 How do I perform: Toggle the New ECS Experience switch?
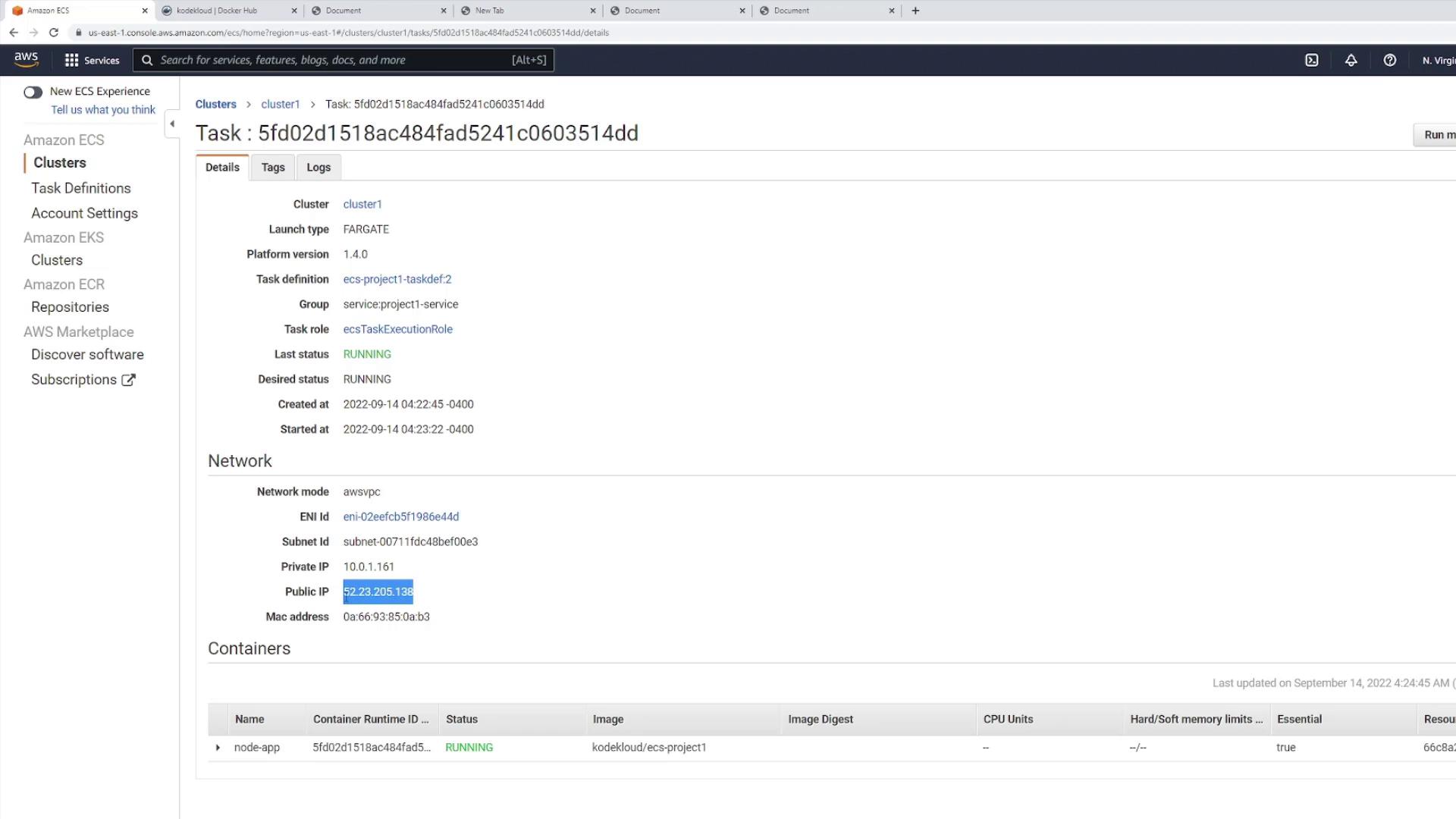coord(33,92)
